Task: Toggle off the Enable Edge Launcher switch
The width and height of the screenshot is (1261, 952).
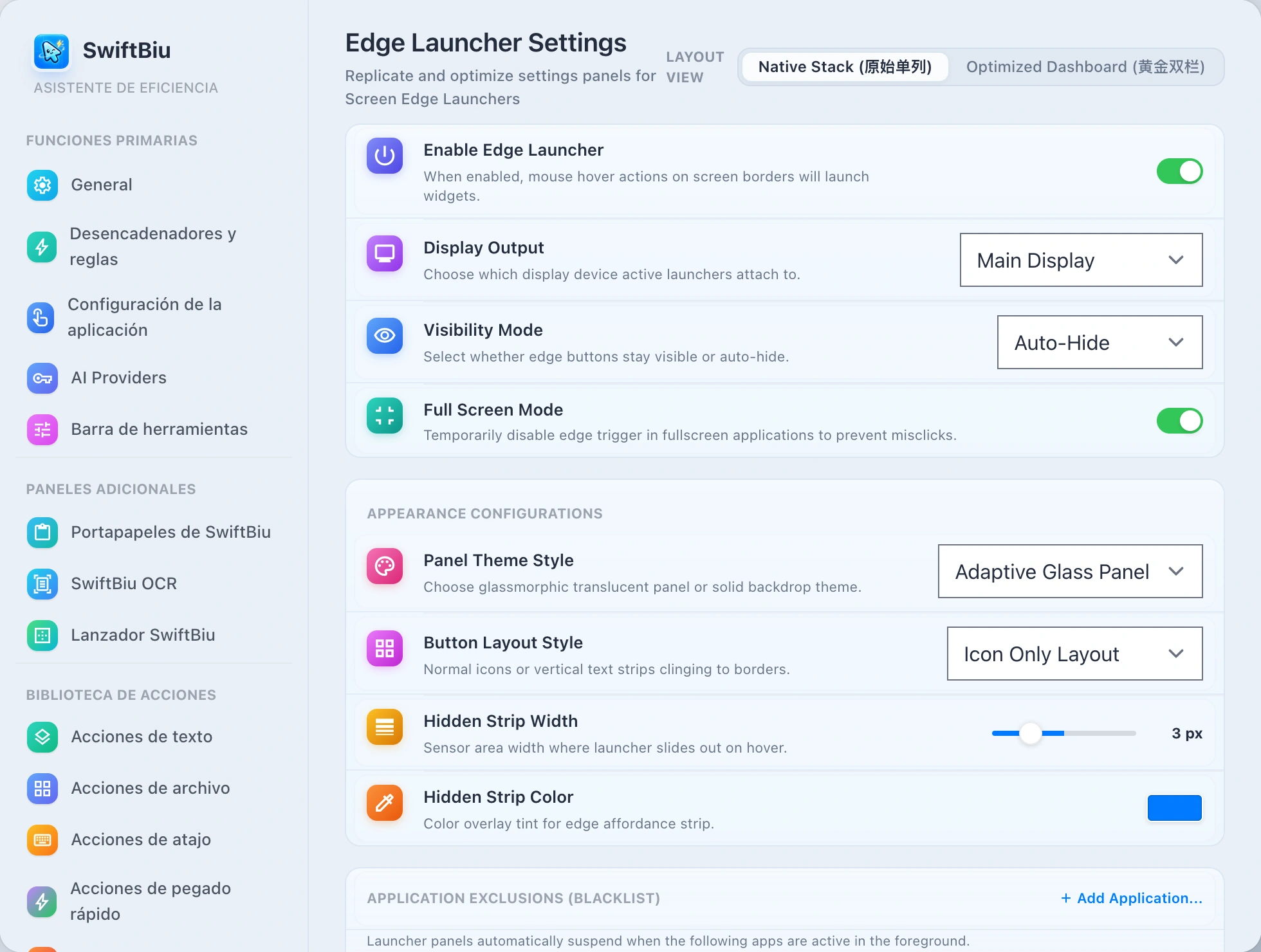Action: pyautogui.click(x=1179, y=171)
